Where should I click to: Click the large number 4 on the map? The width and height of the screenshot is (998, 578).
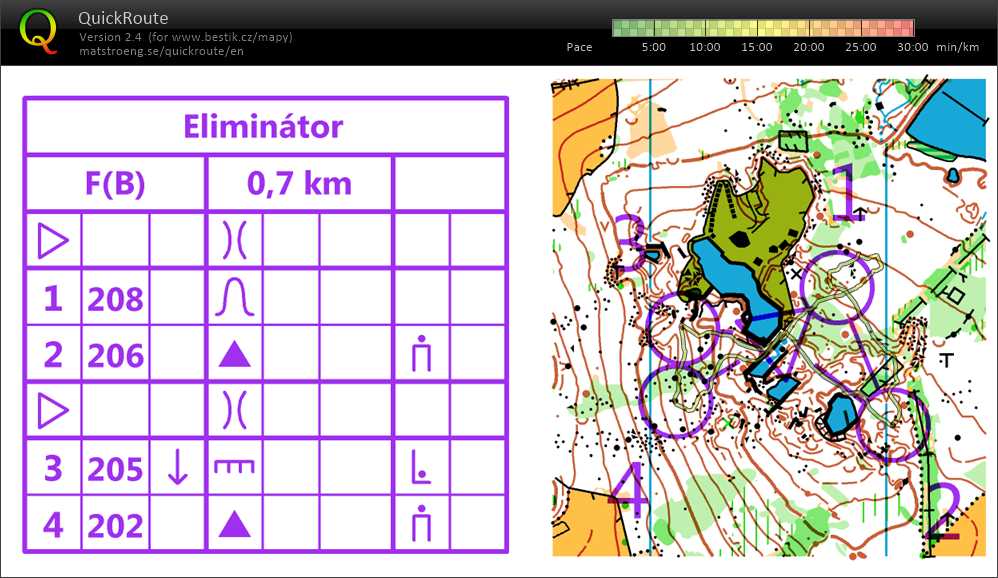(x=629, y=490)
